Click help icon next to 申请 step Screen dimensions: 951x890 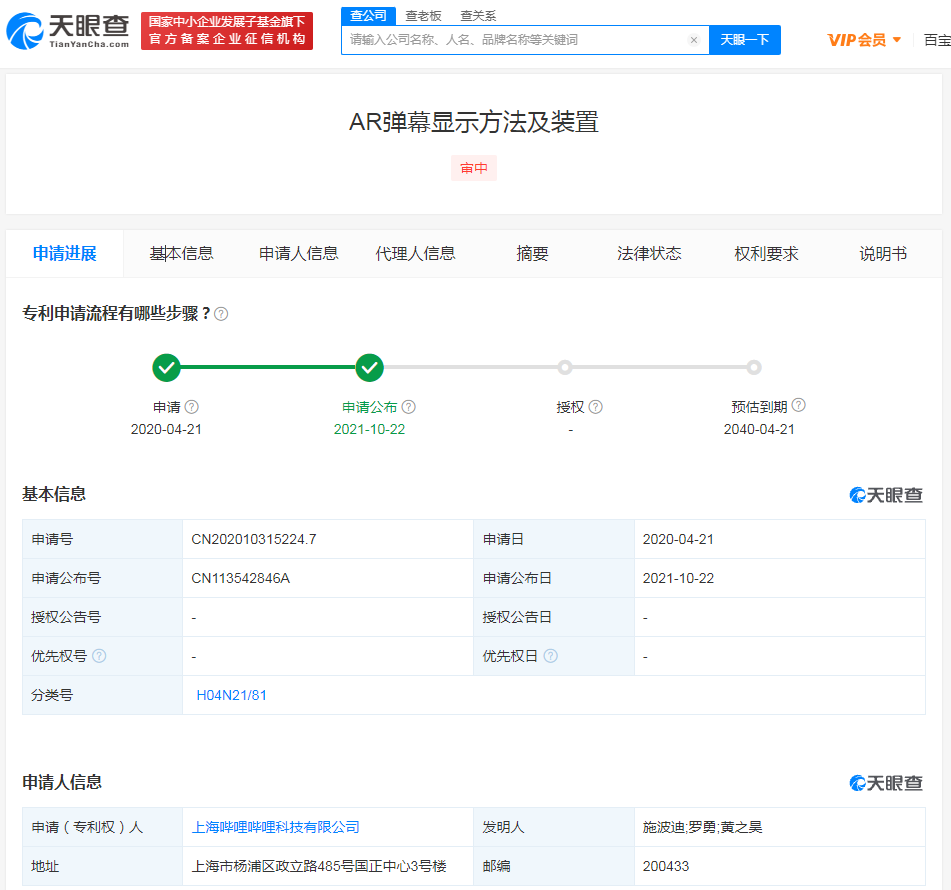191,407
